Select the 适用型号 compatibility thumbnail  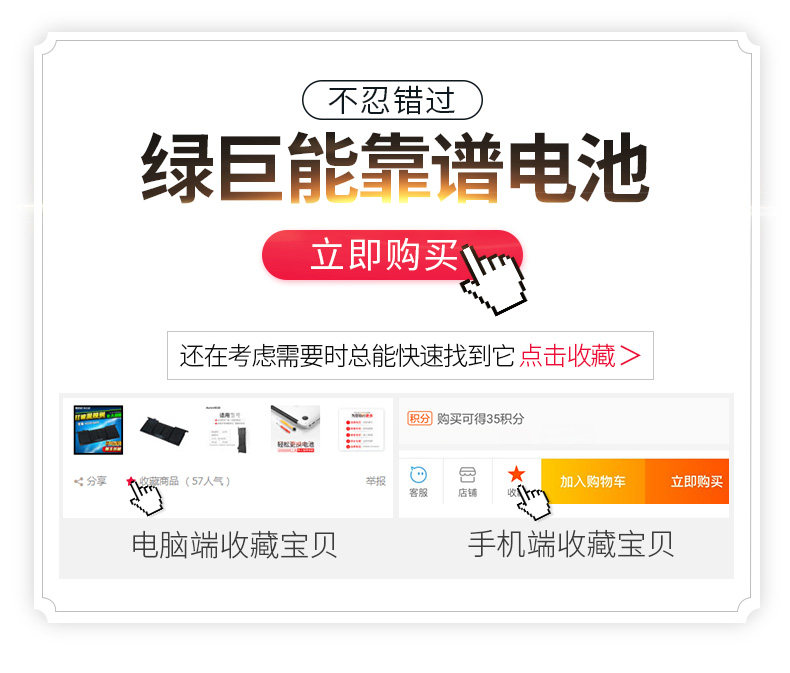point(229,430)
